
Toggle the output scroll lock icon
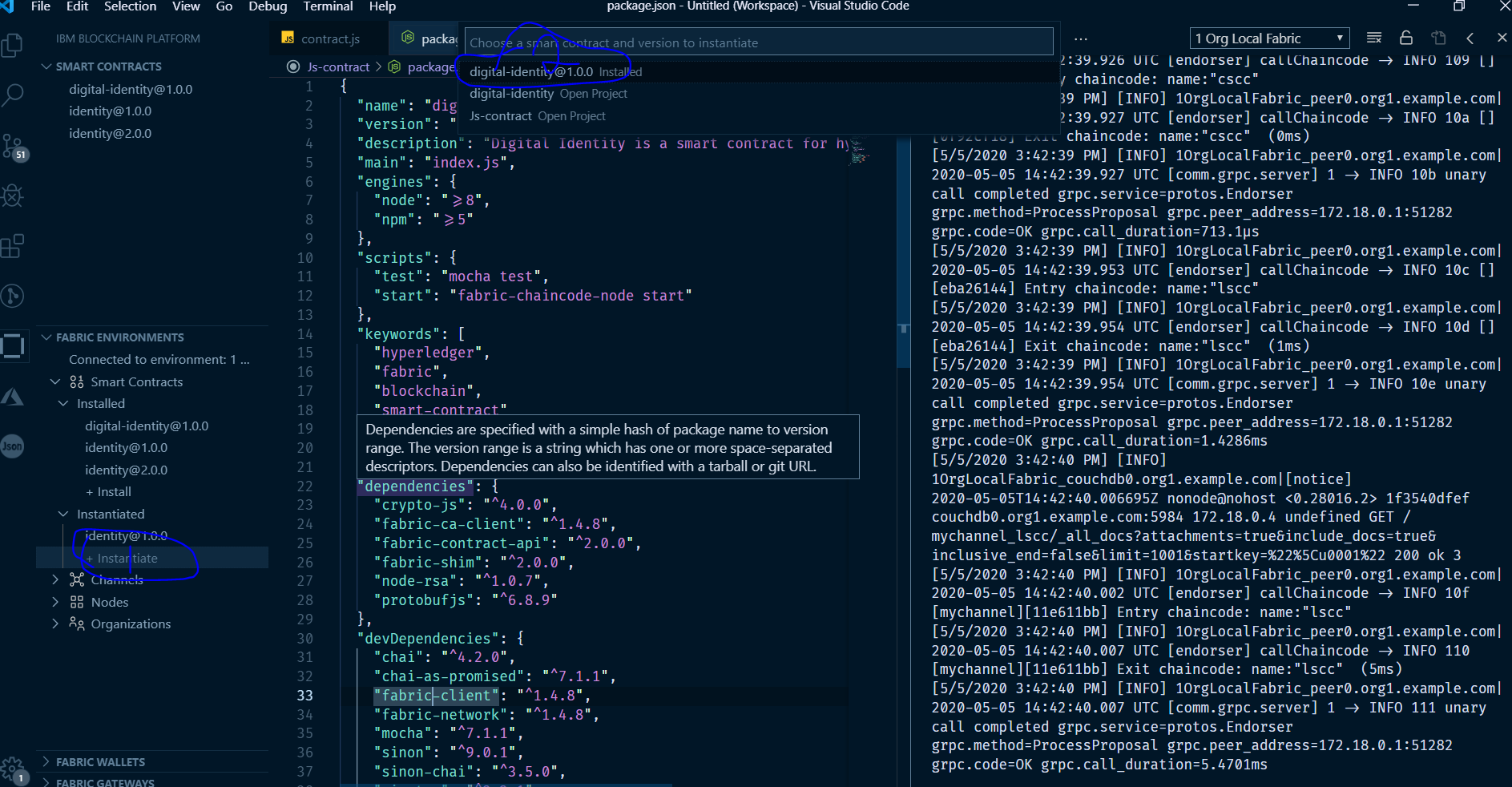pos(1405,38)
